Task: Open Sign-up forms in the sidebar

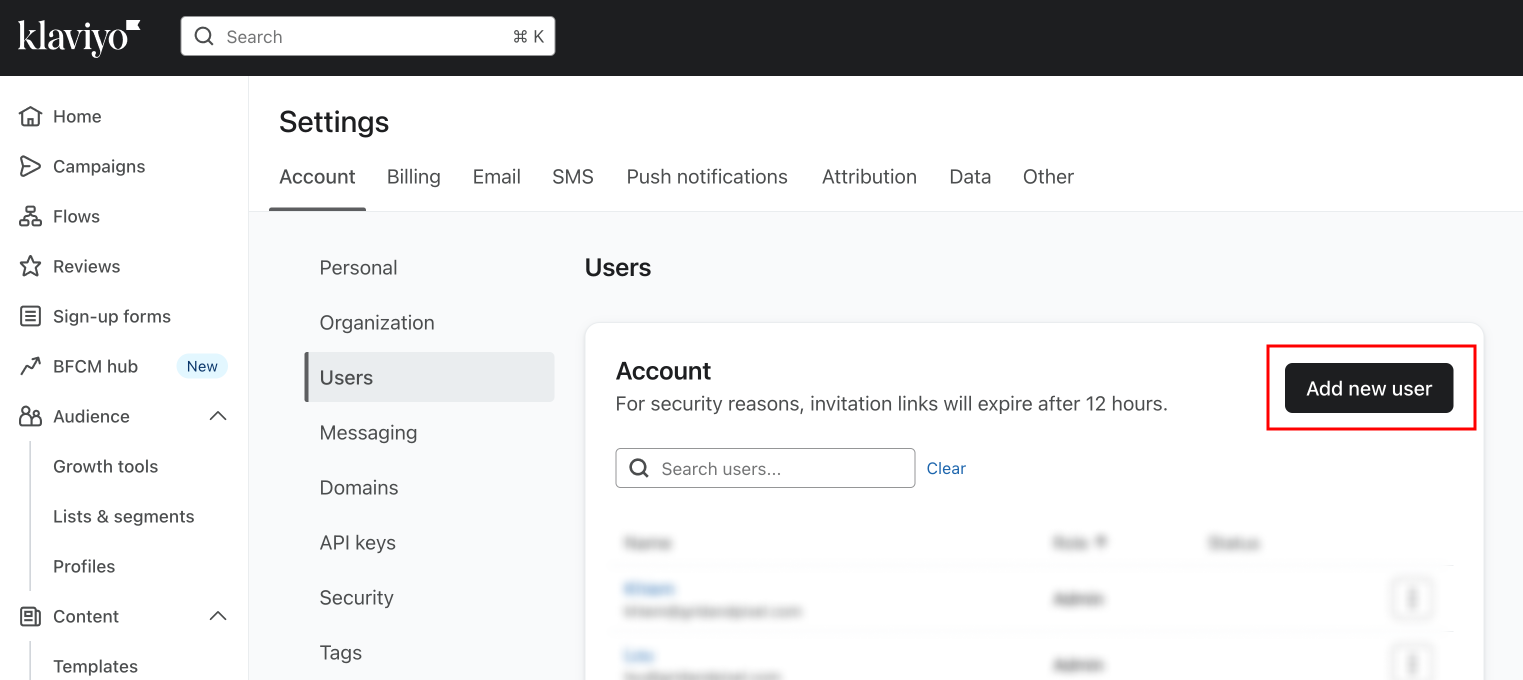Action: 112,316
